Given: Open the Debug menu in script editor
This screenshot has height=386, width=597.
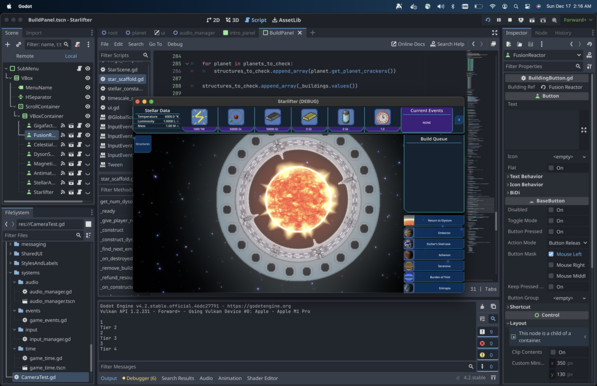Looking at the screenshot, I should click(x=175, y=44).
